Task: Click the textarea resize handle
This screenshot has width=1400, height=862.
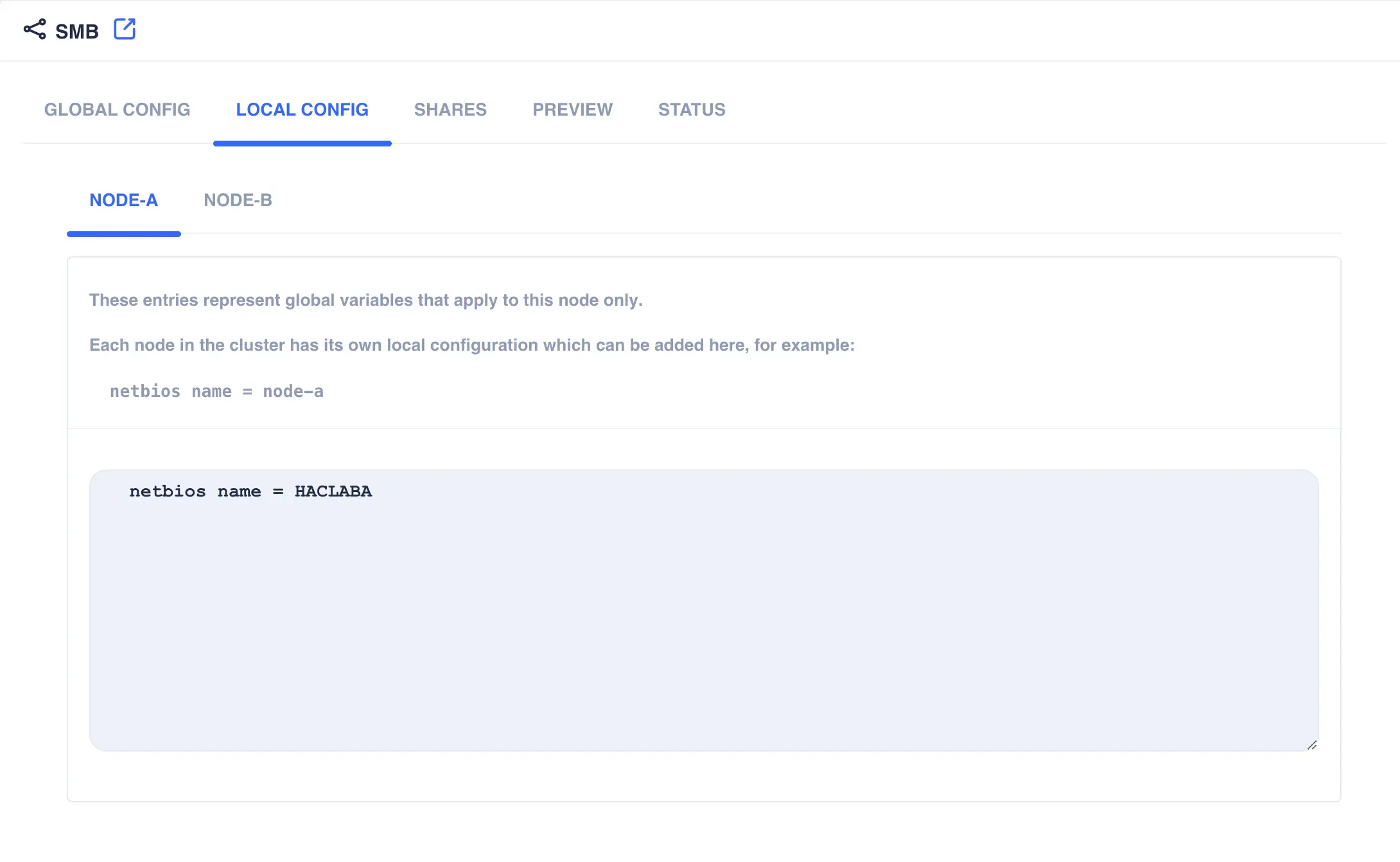Action: point(1311,745)
